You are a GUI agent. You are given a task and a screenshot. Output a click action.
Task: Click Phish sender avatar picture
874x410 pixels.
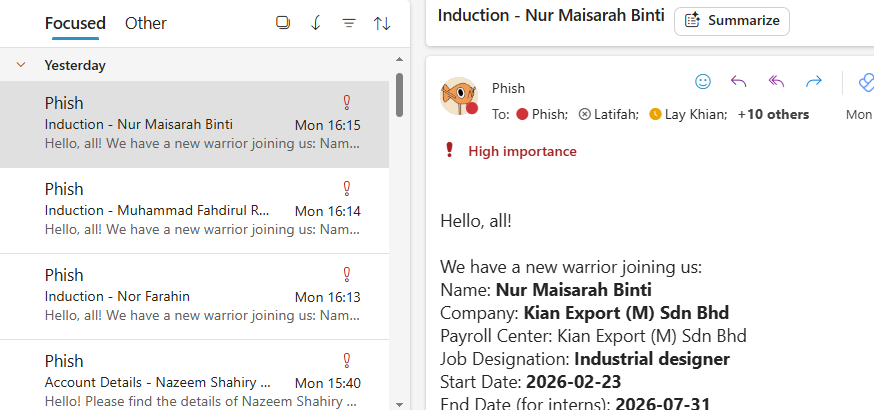coord(459,95)
